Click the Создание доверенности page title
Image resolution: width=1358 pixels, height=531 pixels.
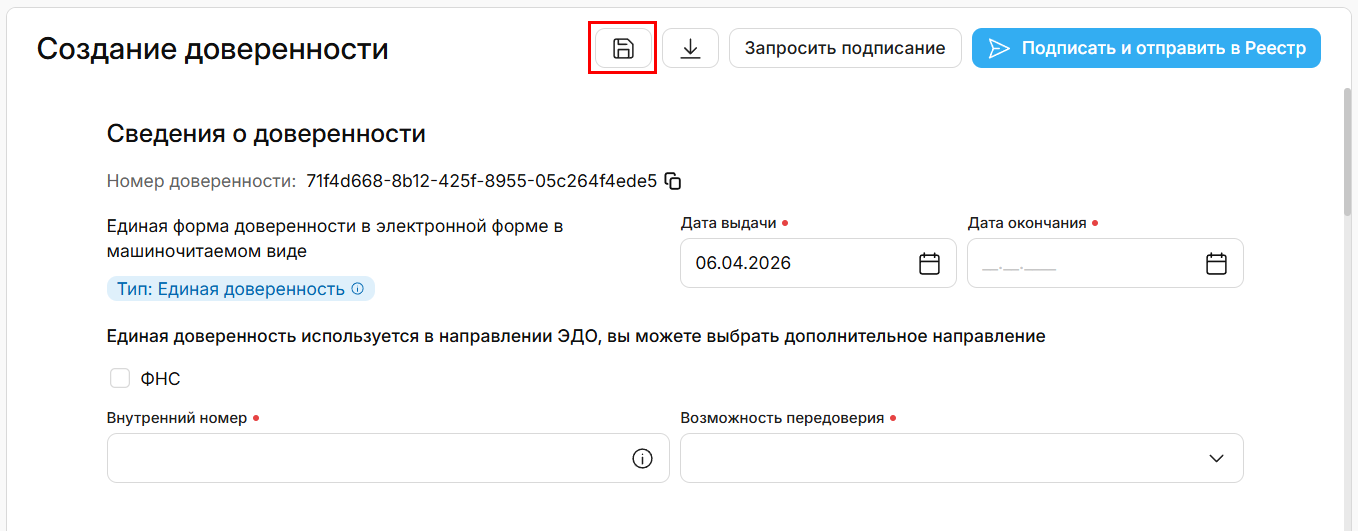(213, 49)
